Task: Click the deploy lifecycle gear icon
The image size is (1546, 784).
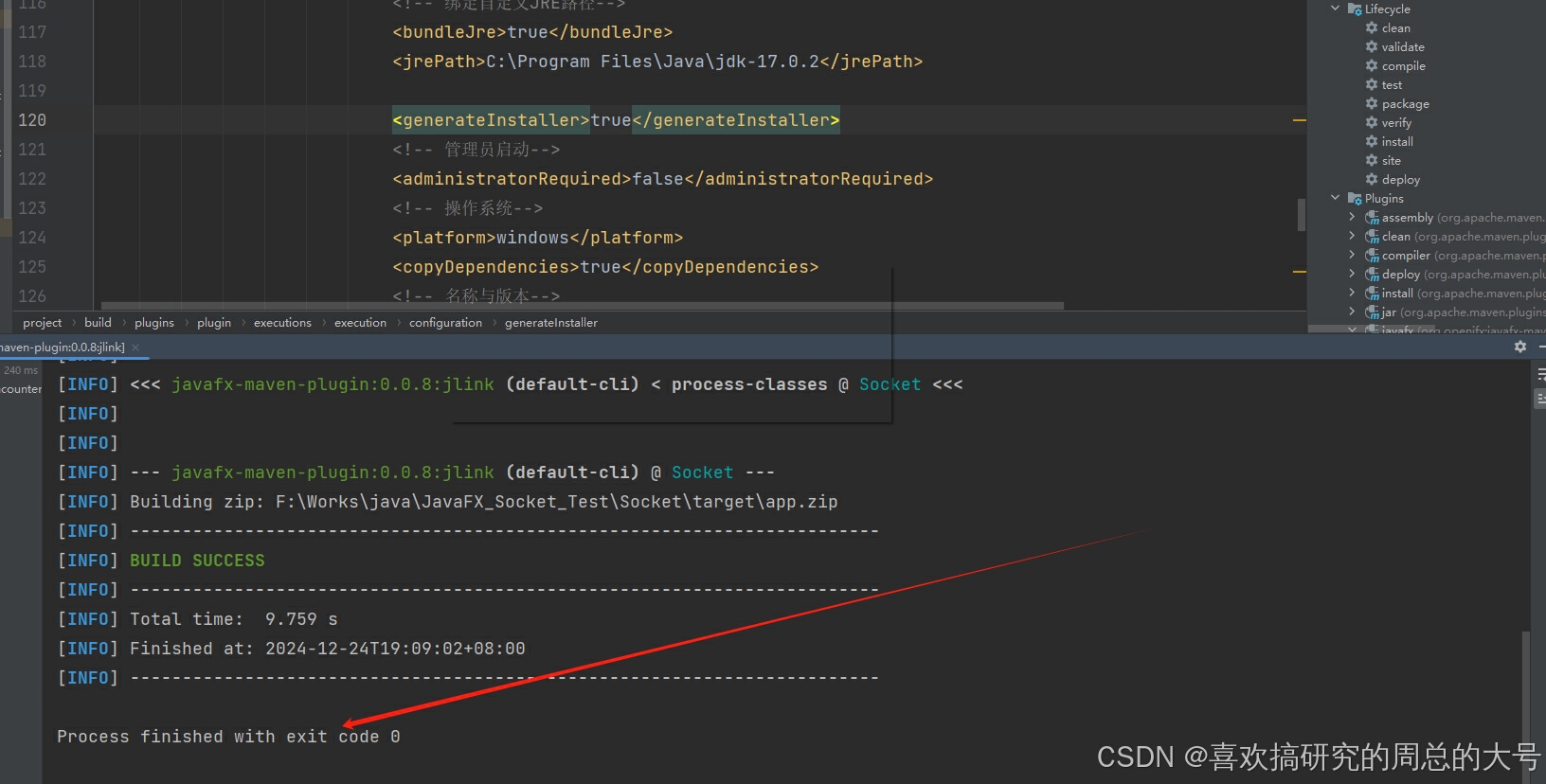Action: pos(1372,179)
